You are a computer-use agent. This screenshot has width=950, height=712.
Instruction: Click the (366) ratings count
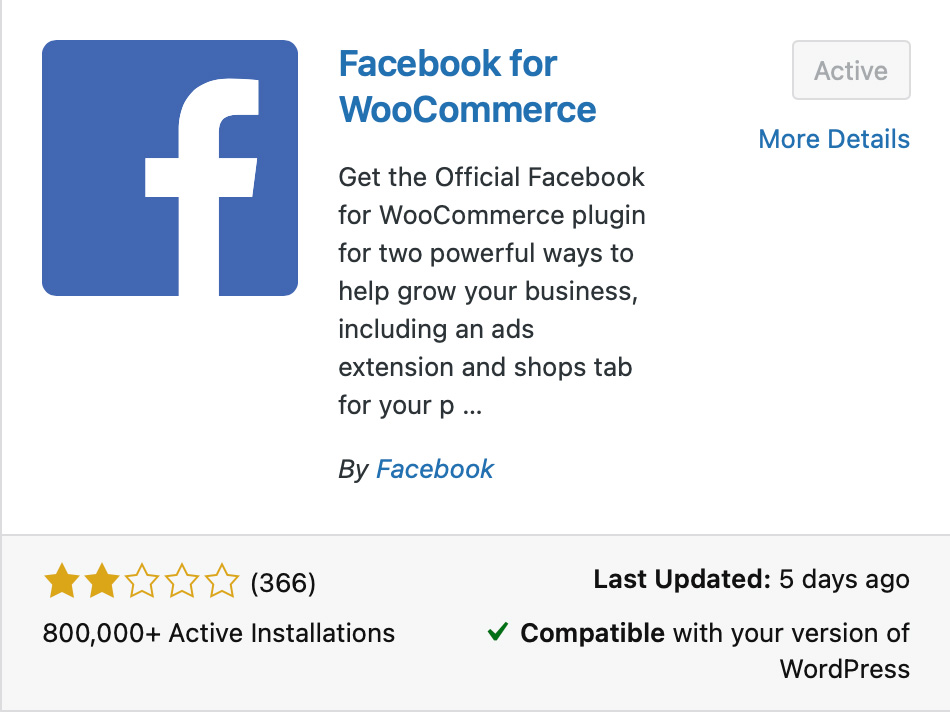(283, 582)
